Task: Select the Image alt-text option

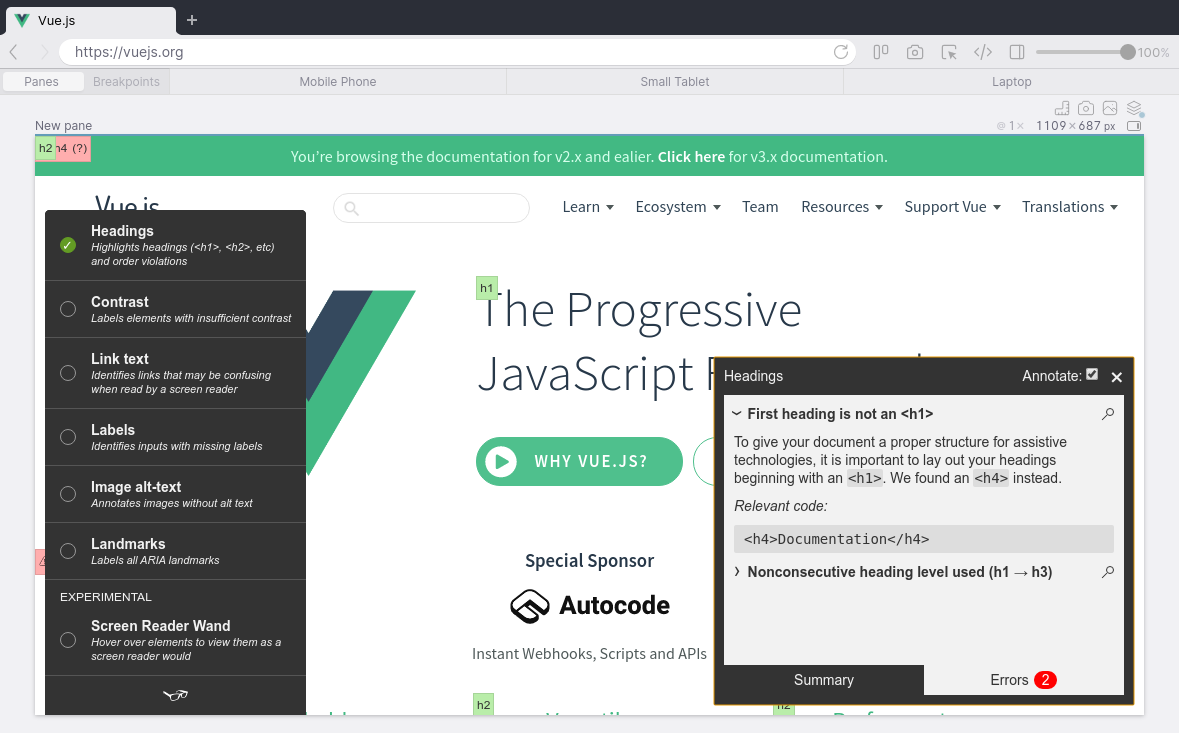Action: pyautogui.click(x=68, y=494)
